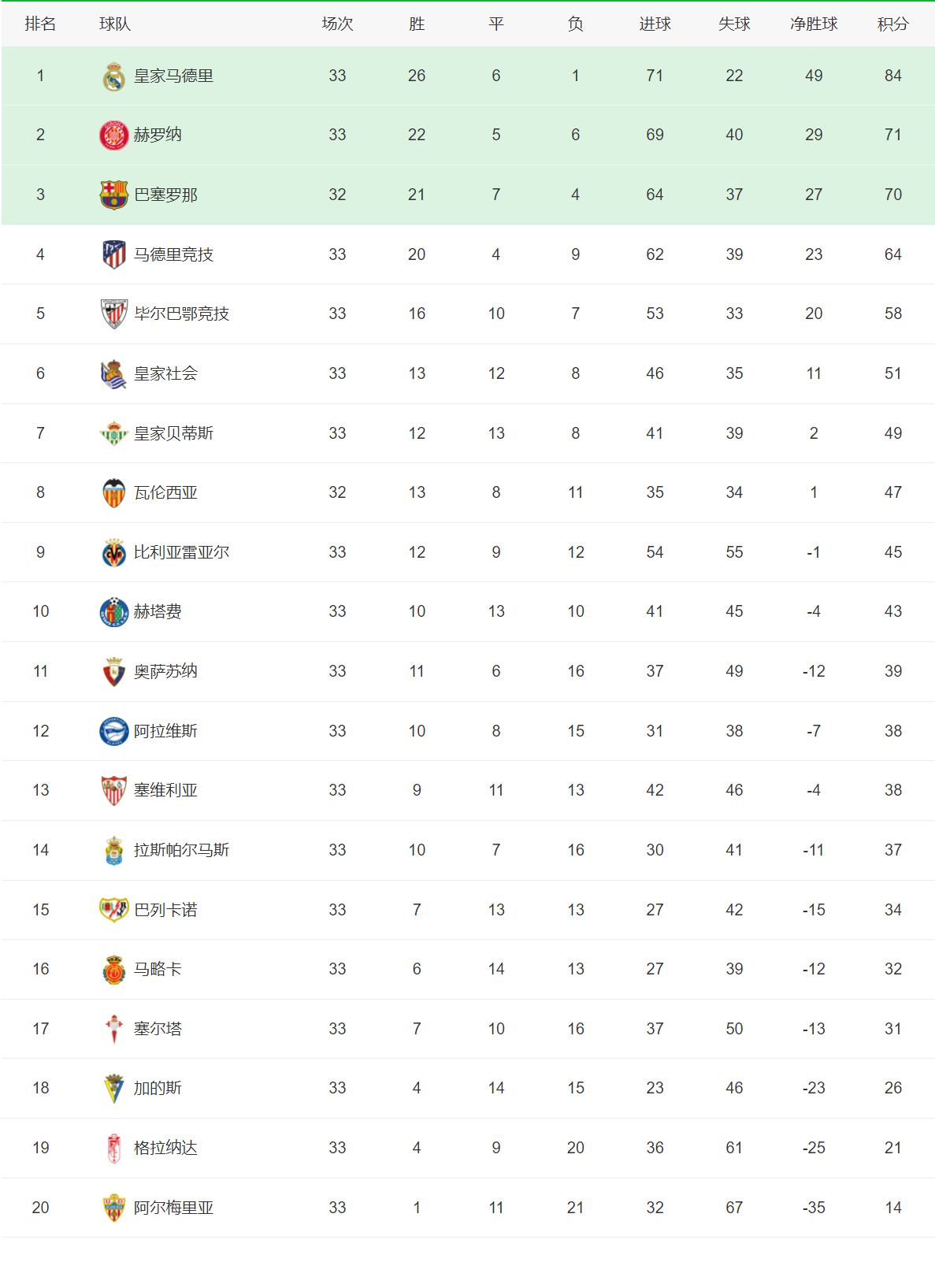Click the Real Madrid (皇家马德里) crest icon
Image resolution: width=935 pixels, height=1288 pixels.
point(114,76)
